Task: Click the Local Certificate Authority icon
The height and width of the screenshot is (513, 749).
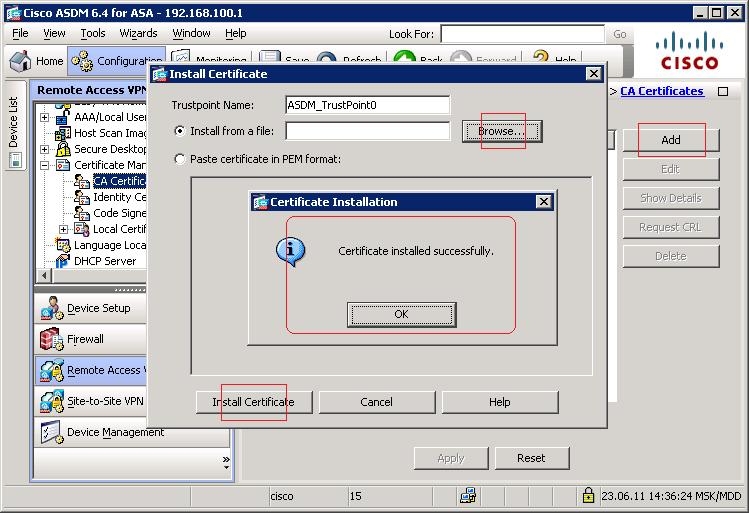Action: (82, 229)
